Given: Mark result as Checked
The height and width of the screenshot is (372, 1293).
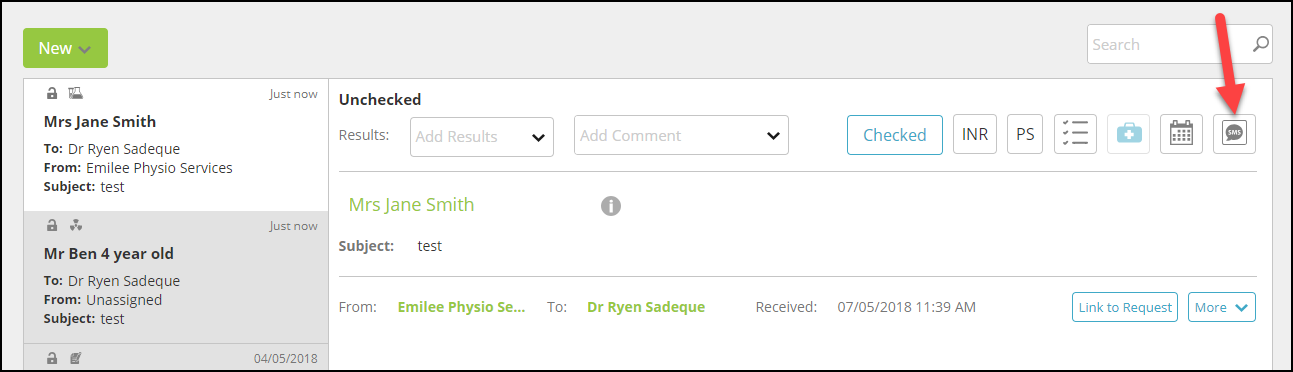Looking at the screenshot, I should (895, 135).
